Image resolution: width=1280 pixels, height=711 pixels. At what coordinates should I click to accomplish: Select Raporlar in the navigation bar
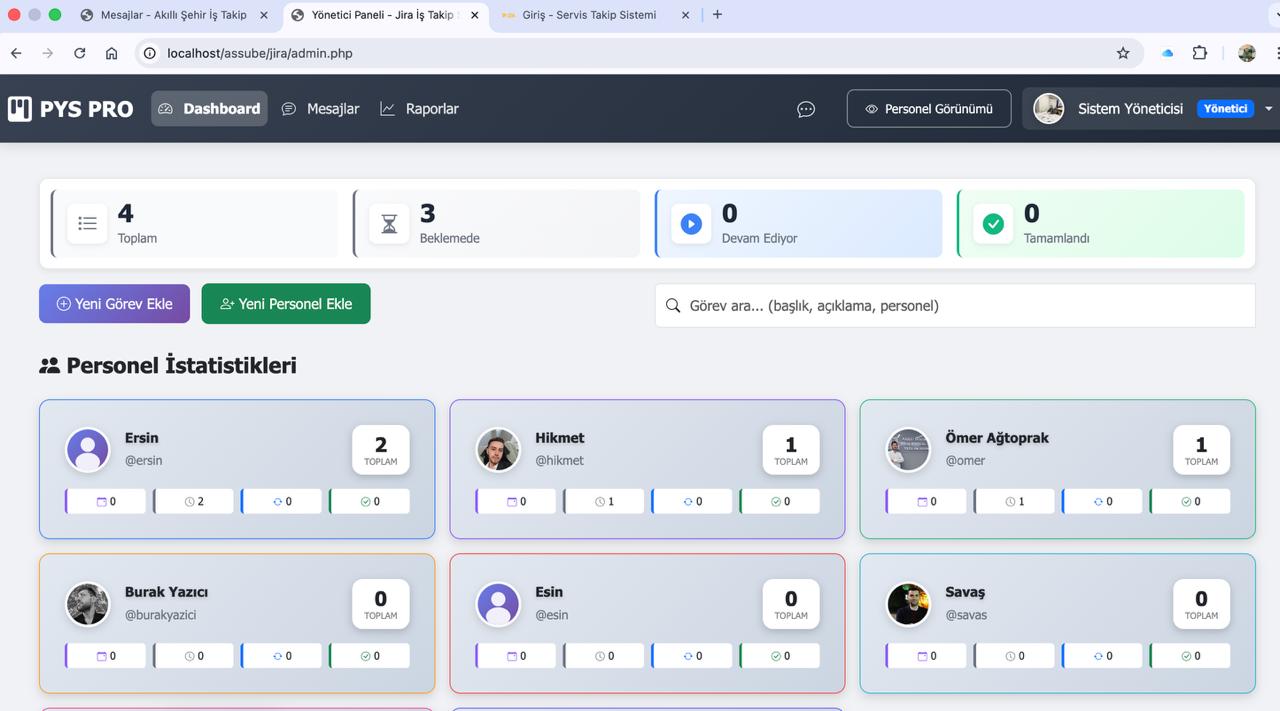tap(419, 108)
